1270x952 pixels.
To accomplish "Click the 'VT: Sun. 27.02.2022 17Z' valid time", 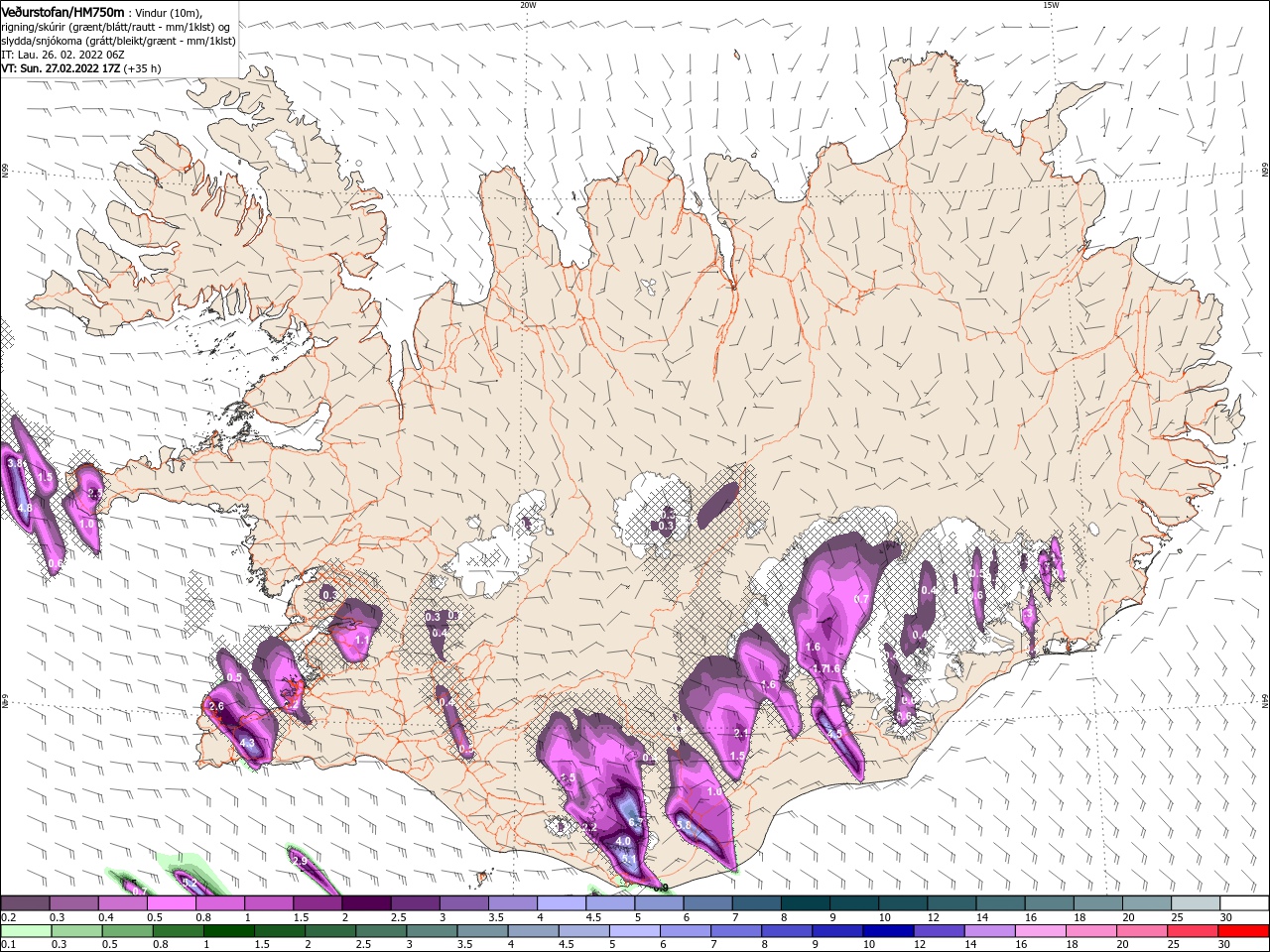I will (x=61, y=68).
